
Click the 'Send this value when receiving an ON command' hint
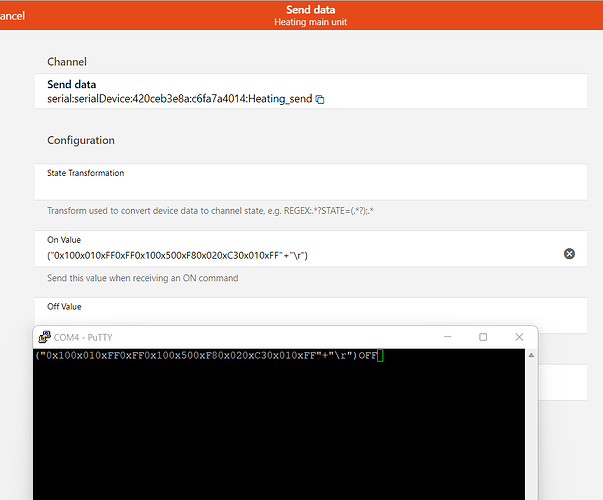point(143,278)
